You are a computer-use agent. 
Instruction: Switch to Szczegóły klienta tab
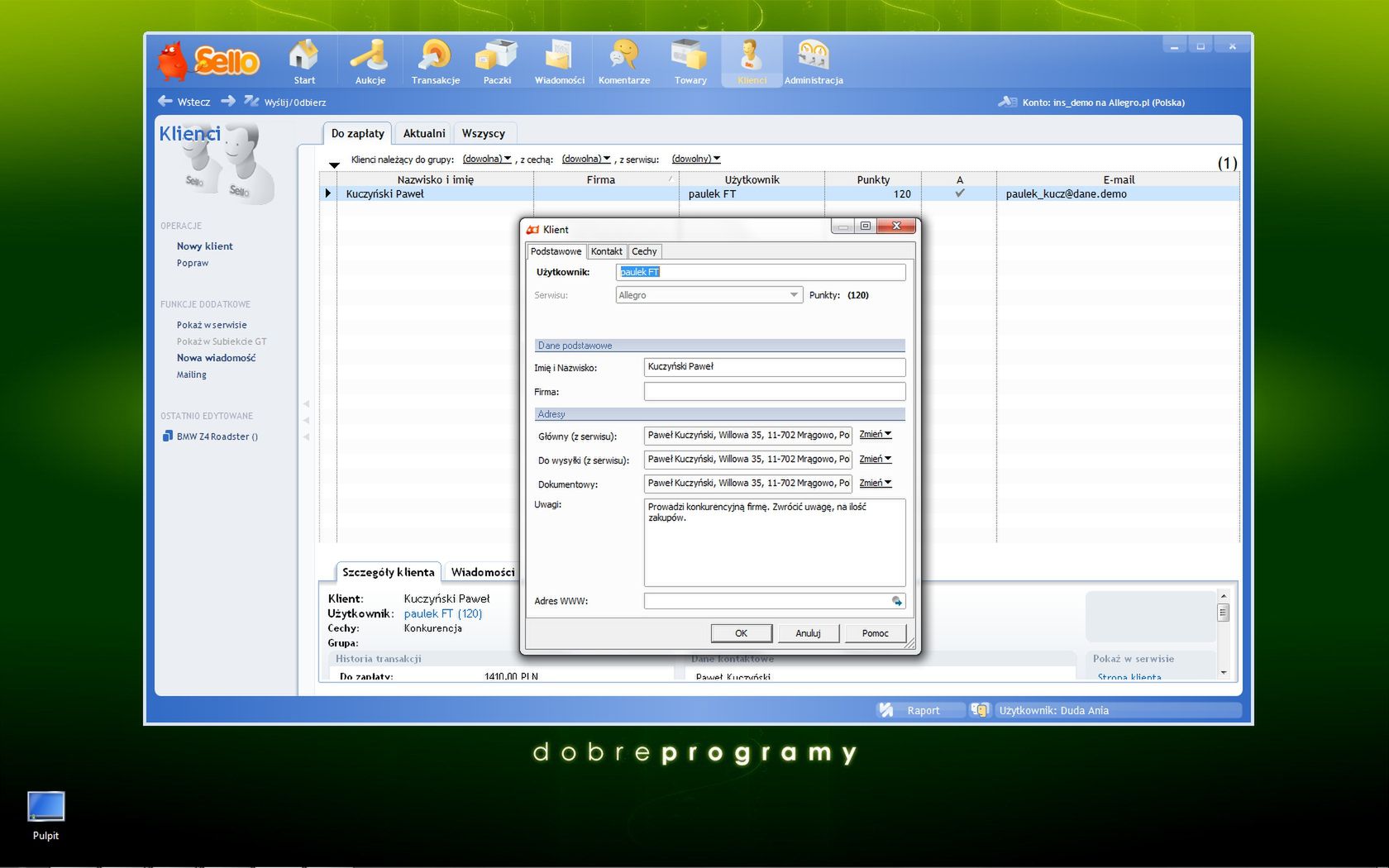(388, 572)
